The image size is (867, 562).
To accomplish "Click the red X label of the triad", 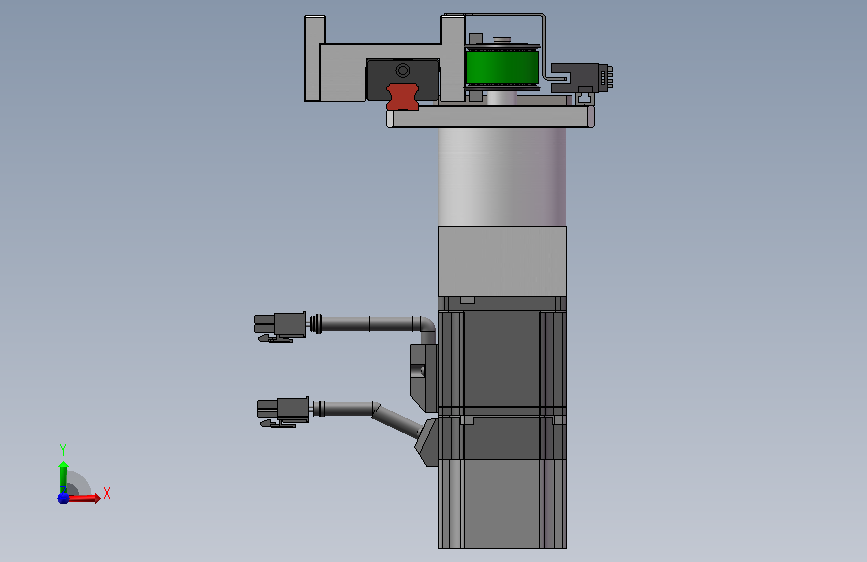I will point(107,493).
